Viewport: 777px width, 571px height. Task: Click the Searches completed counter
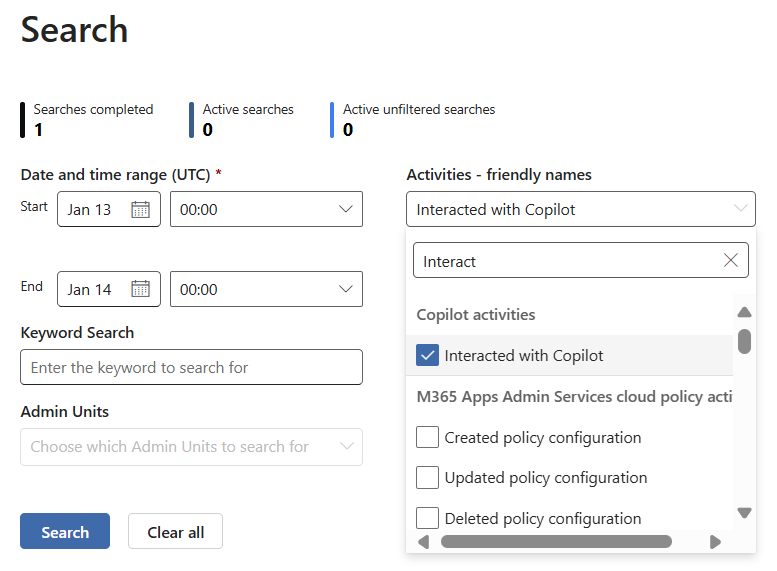click(x=87, y=119)
